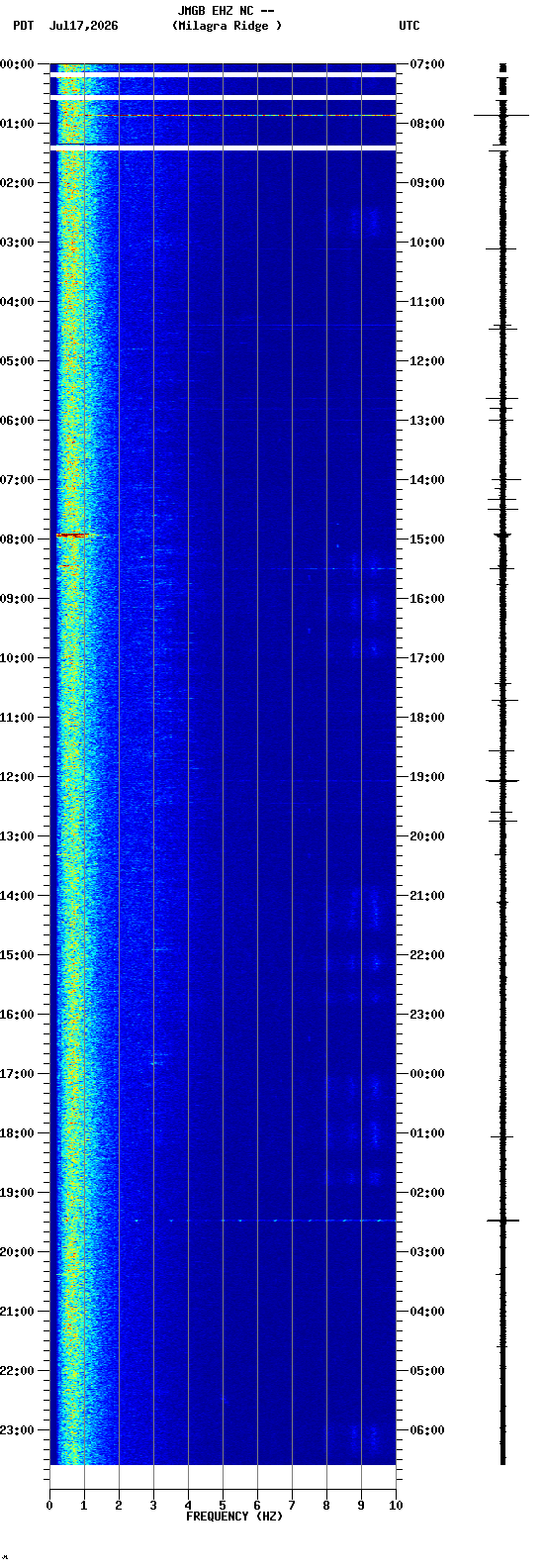The height and width of the screenshot is (1568, 546).
Task: Click the 'PDT' timezone label
Action: pyautogui.click(x=23, y=26)
